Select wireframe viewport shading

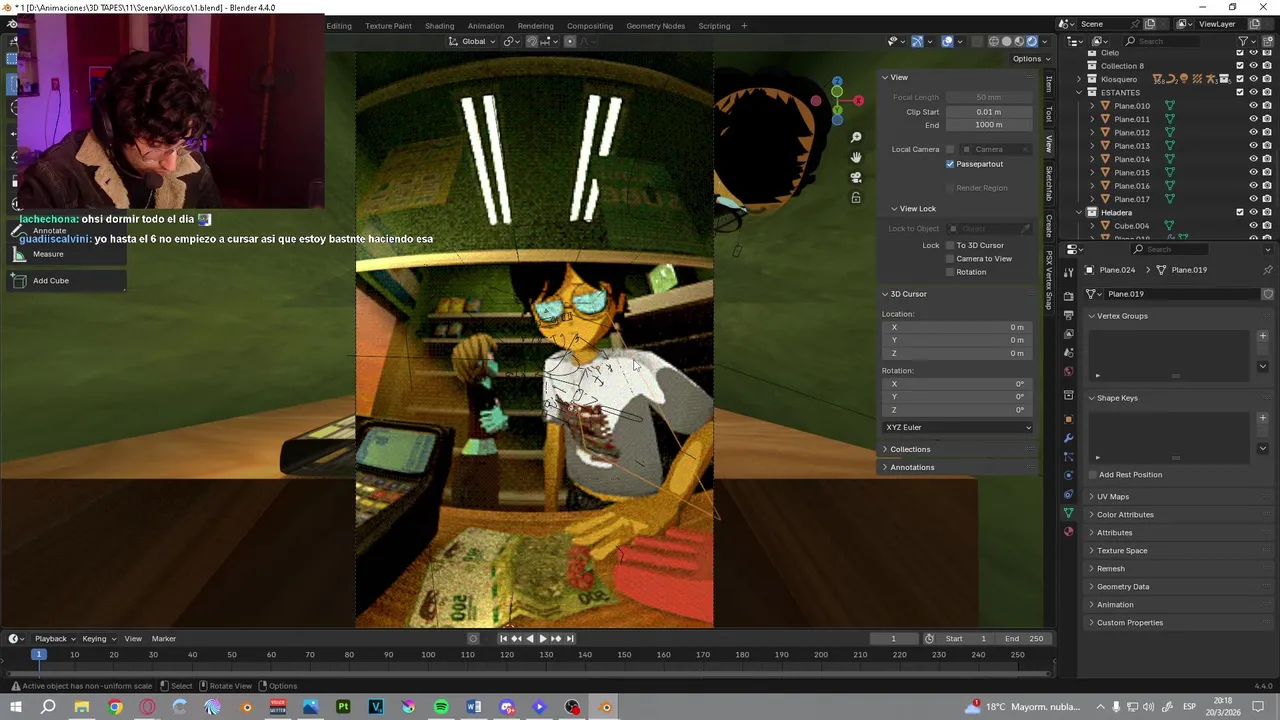pos(993,41)
